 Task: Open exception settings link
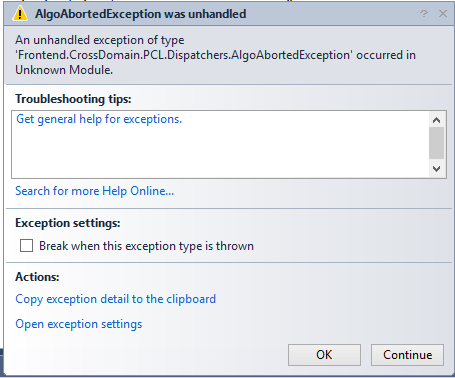click(79, 324)
